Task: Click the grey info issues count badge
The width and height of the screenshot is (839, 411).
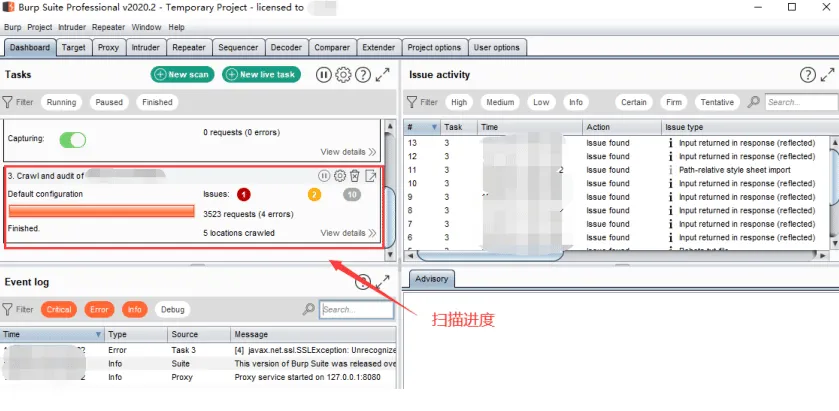Action: [352, 194]
